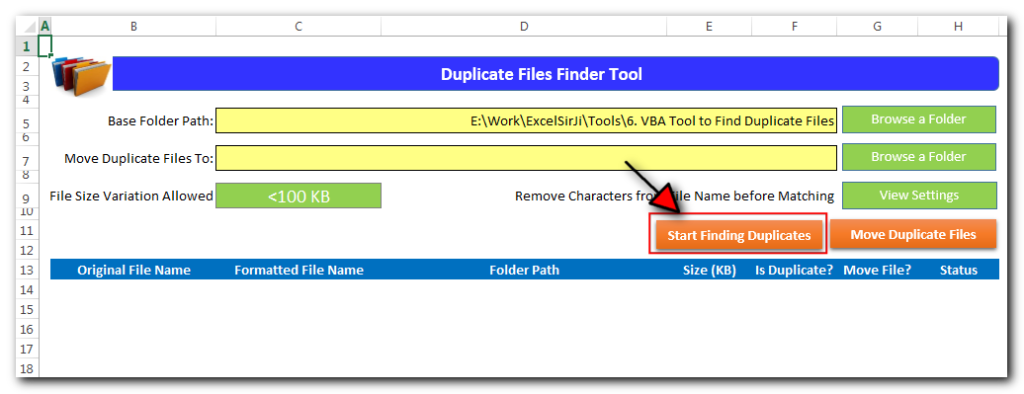
Task: Click the Duplicate Files Finder Tool title banner
Action: point(555,74)
